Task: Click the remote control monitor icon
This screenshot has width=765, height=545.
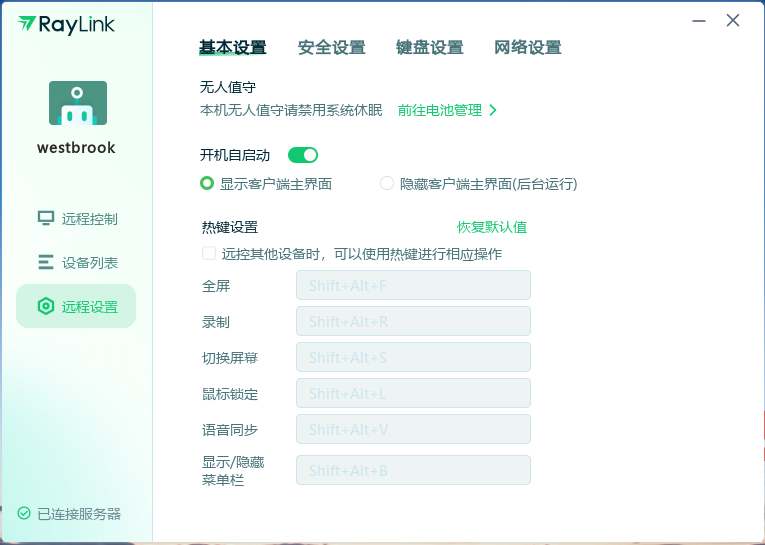Action: pyautogui.click(x=46, y=219)
